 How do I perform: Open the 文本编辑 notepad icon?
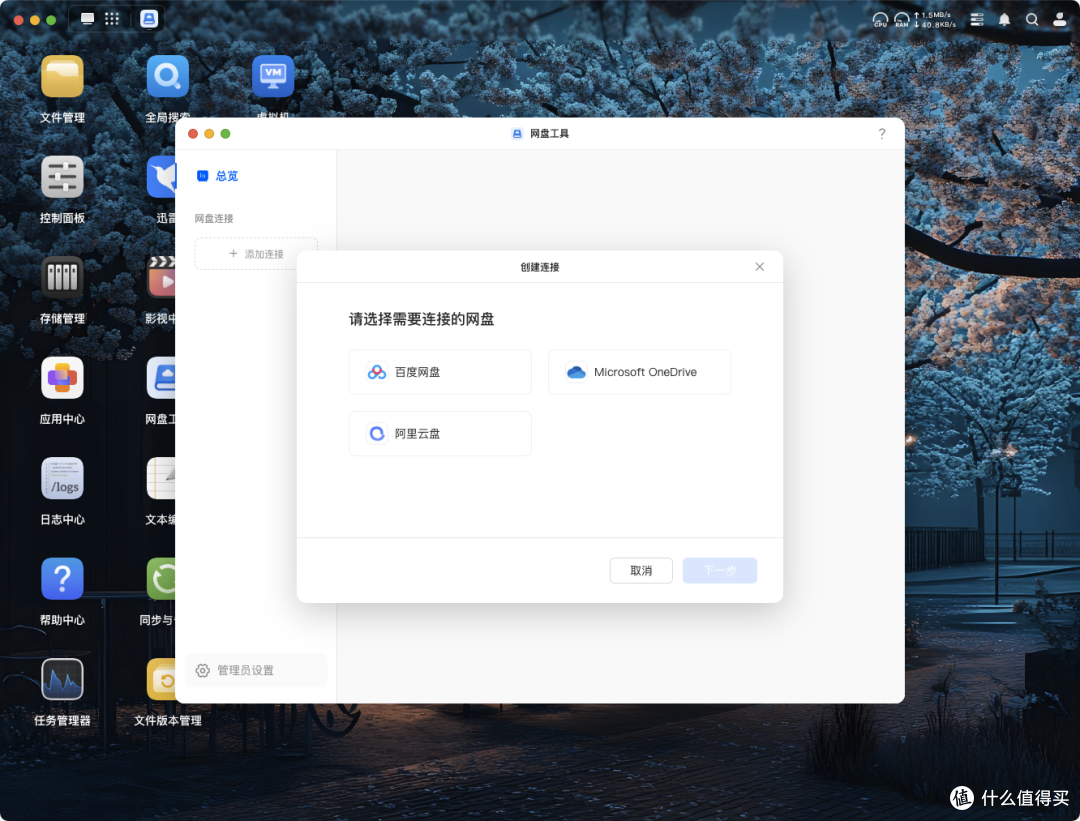(160, 479)
